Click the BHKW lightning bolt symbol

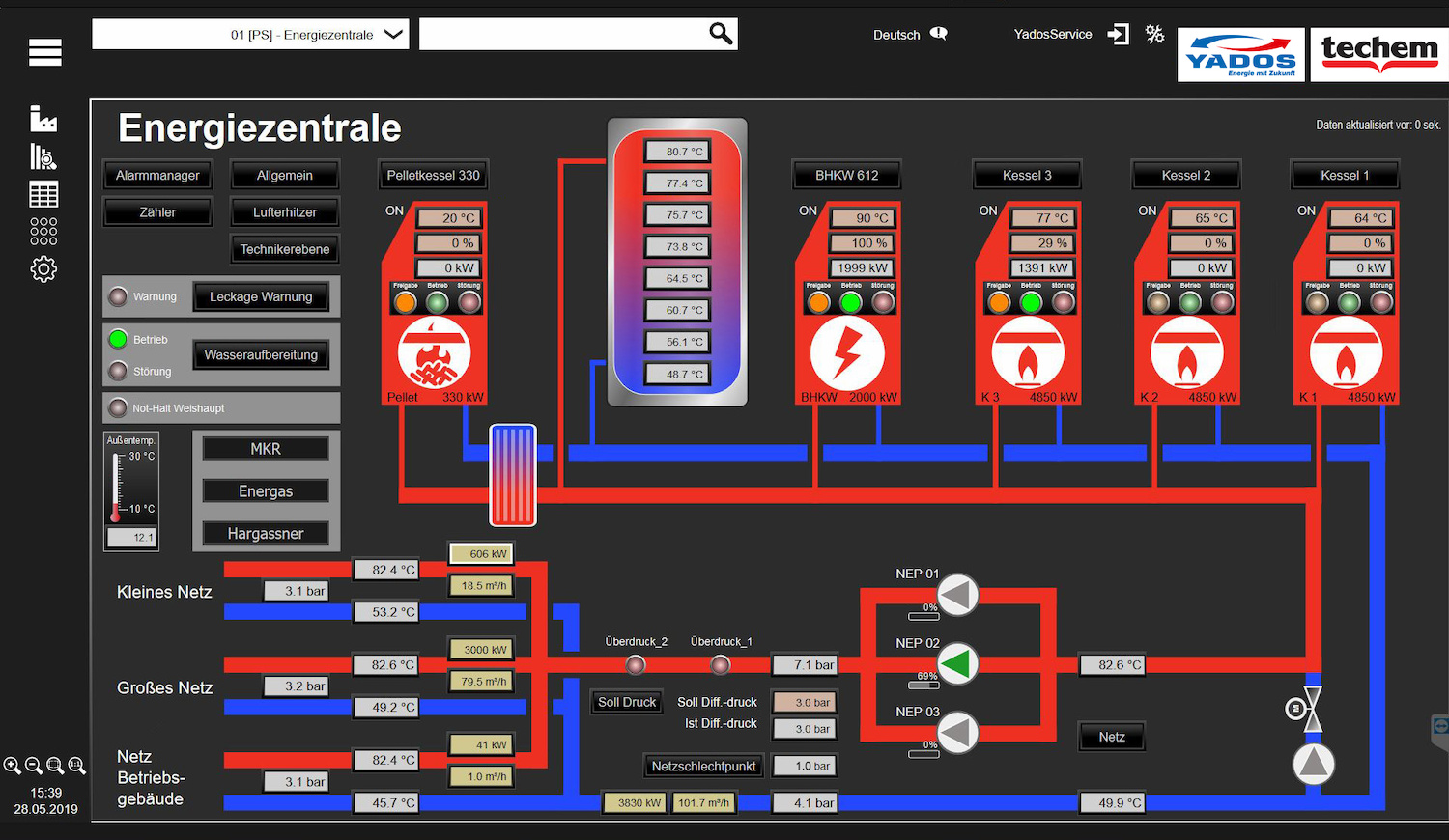tap(846, 353)
